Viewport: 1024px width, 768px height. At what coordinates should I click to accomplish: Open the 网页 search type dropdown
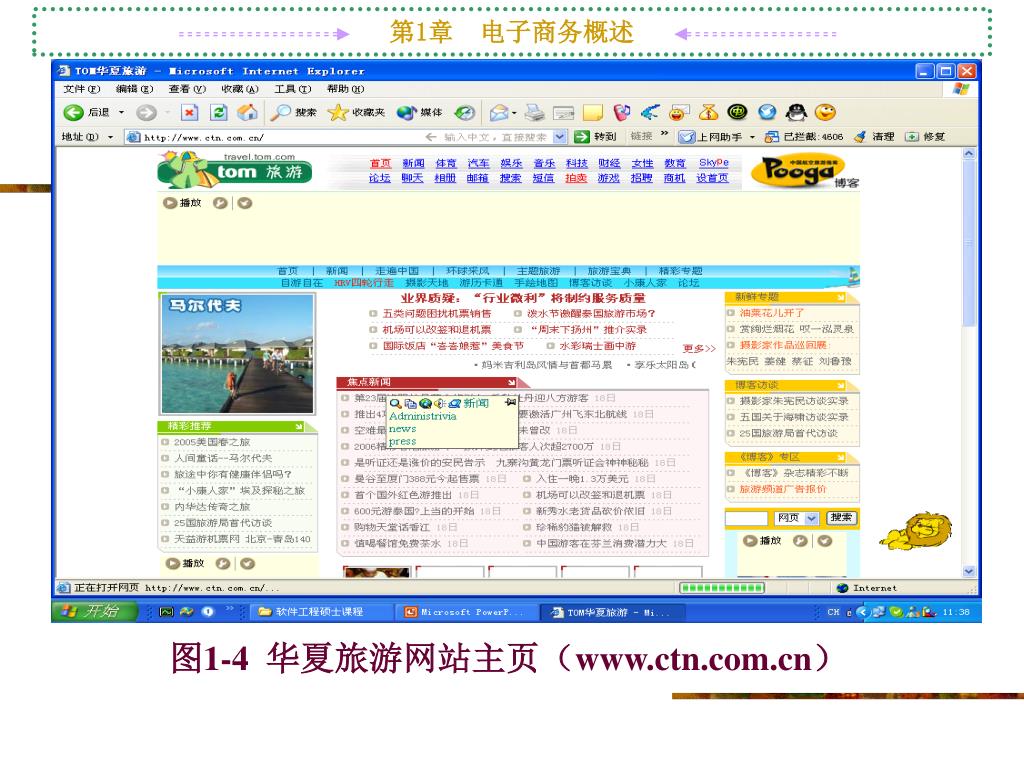pyautogui.click(x=811, y=518)
